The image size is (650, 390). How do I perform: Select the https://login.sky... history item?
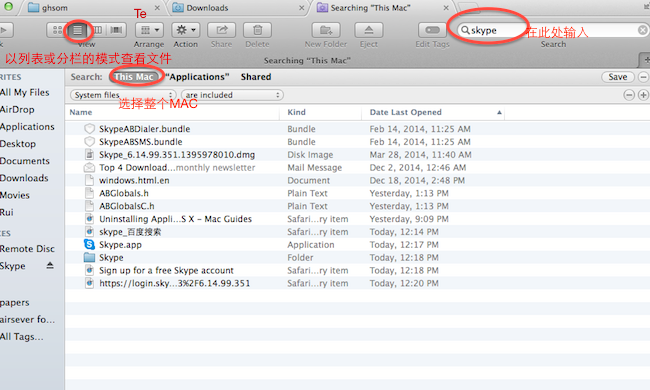click(175, 283)
